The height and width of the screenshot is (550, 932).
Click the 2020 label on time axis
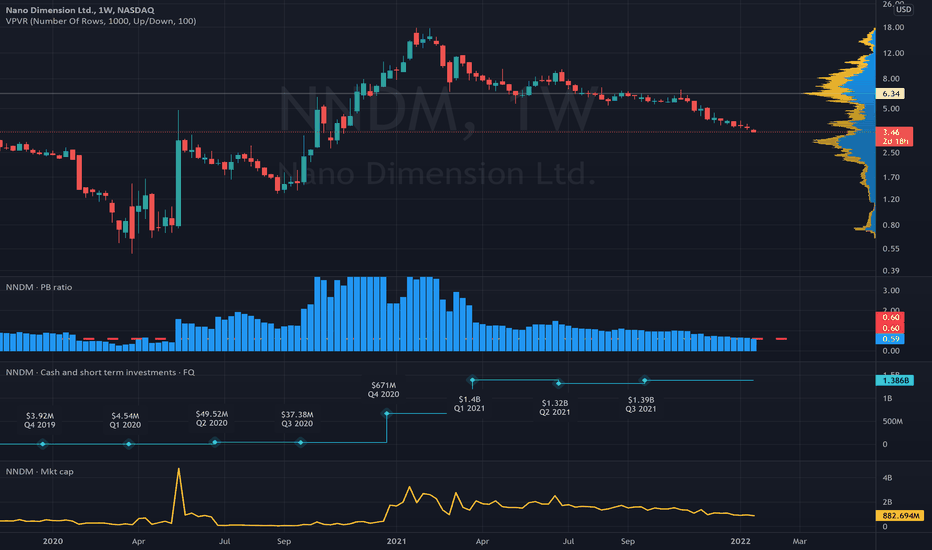53,541
